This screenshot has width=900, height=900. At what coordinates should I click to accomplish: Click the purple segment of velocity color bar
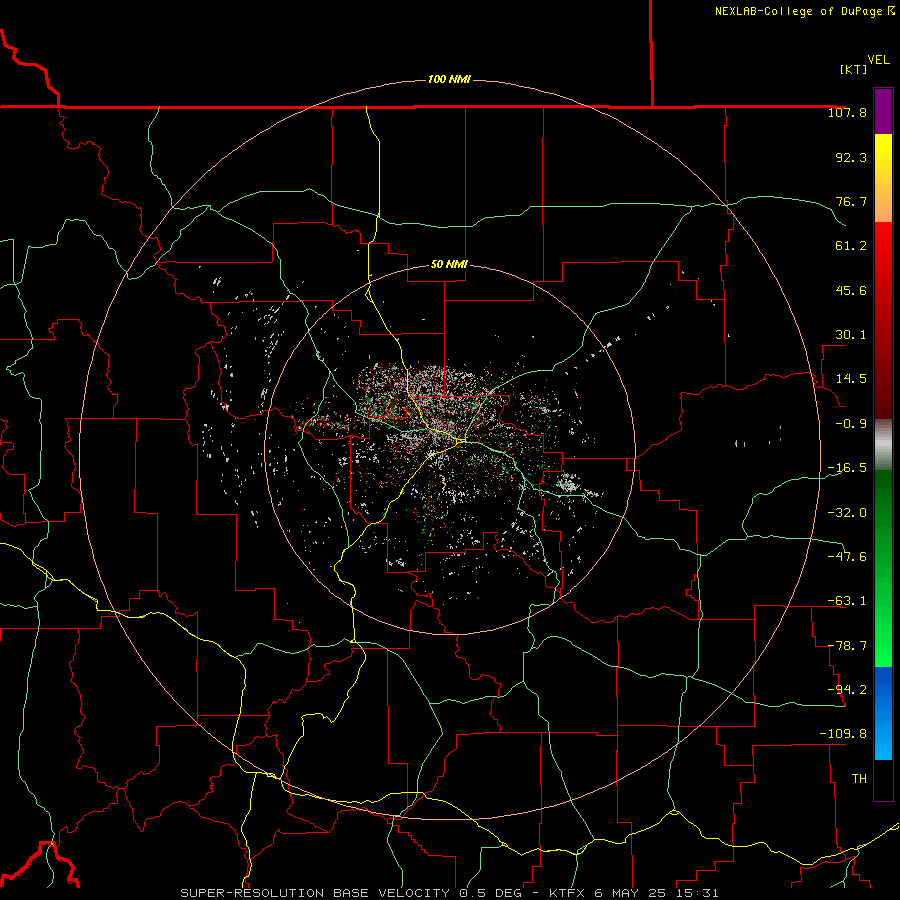pyautogui.click(x=883, y=111)
